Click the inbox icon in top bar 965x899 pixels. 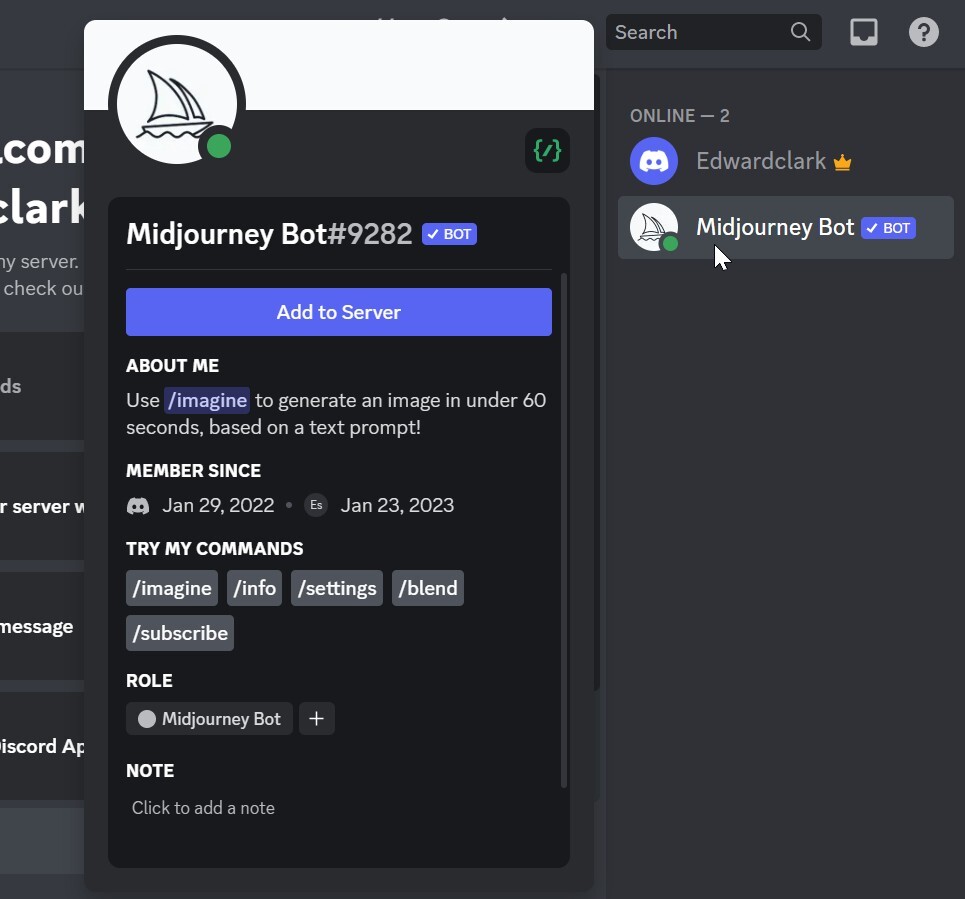(x=864, y=32)
